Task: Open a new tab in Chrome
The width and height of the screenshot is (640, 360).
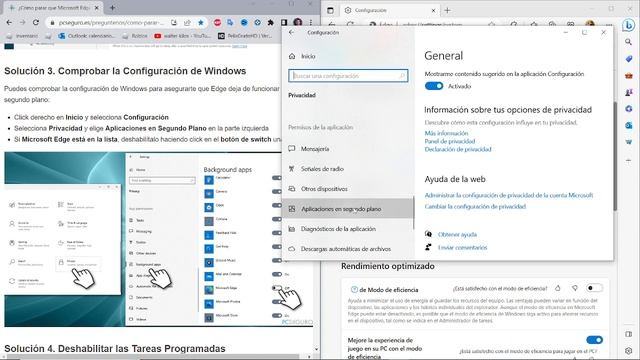Action: click(113, 8)
